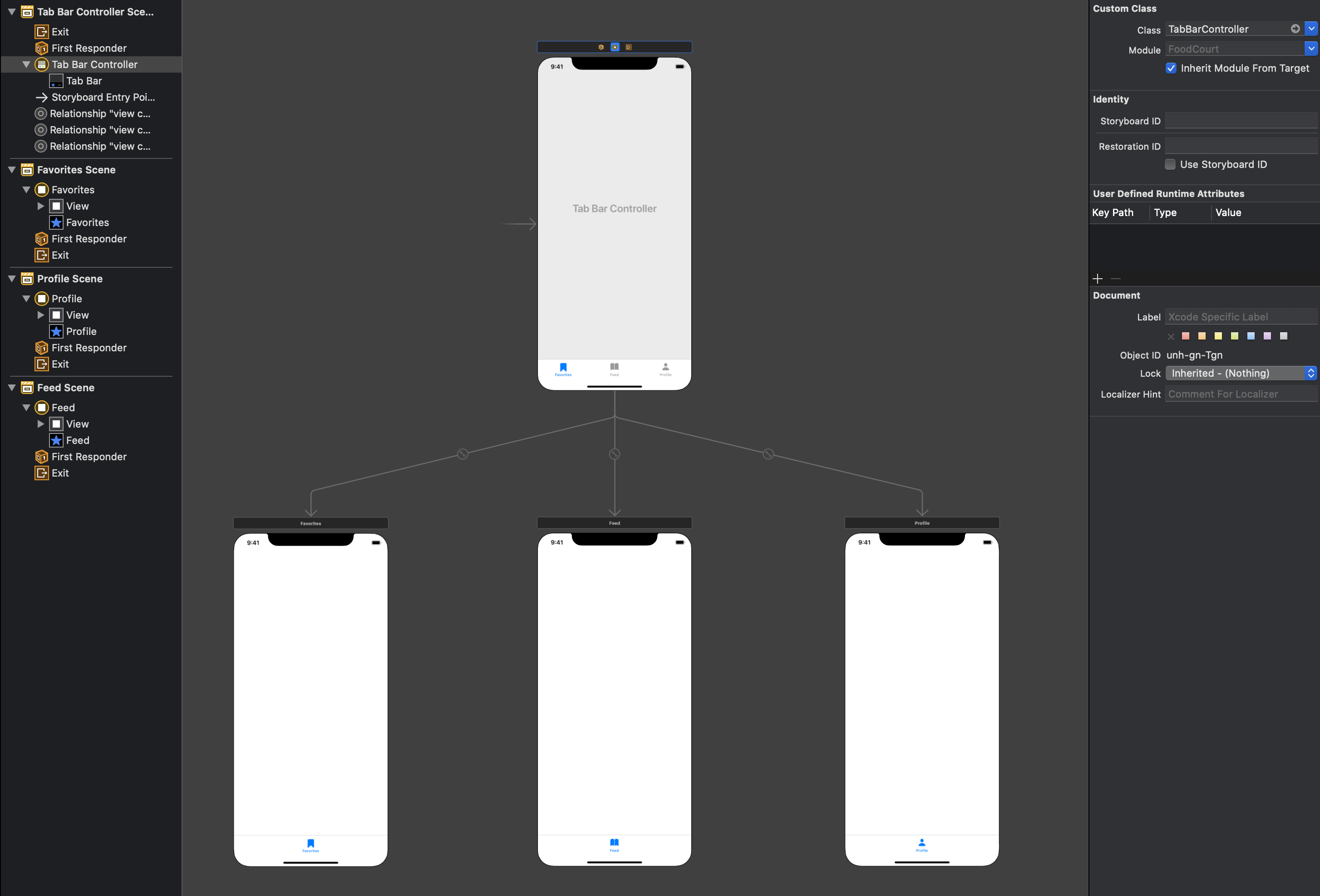Click Exit under Tab Bar Controller Scene
The image size is (1320, 896).
click(52, 32)
